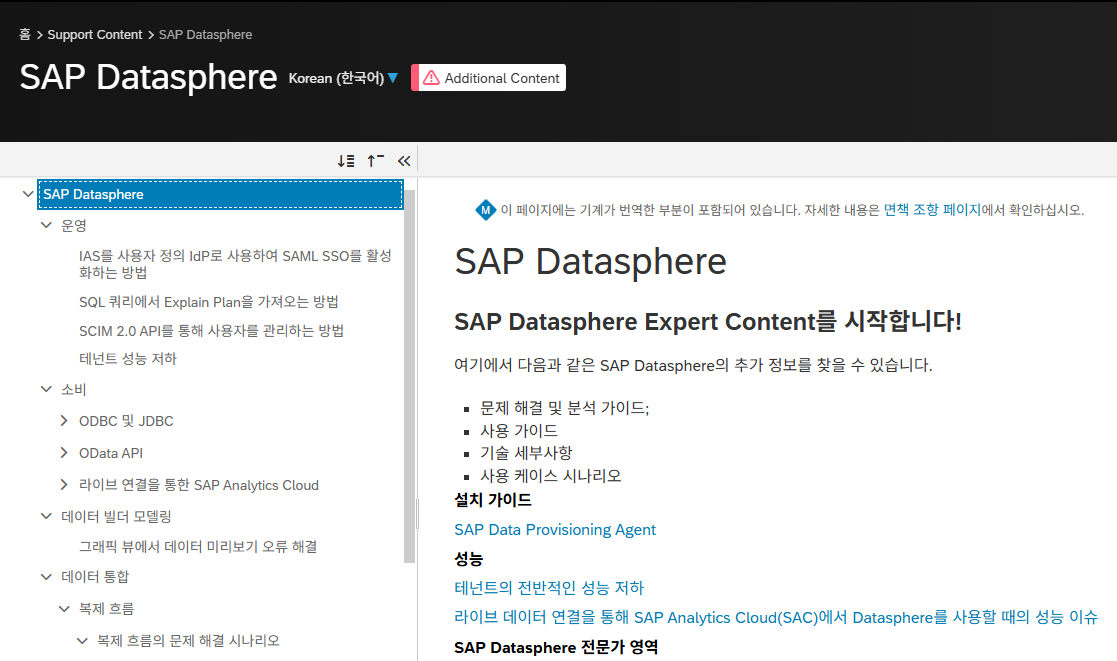Collapse the 데이터 빌더 모델링 section
Viewport: 1117px width, 661px height.
[46, 516]
